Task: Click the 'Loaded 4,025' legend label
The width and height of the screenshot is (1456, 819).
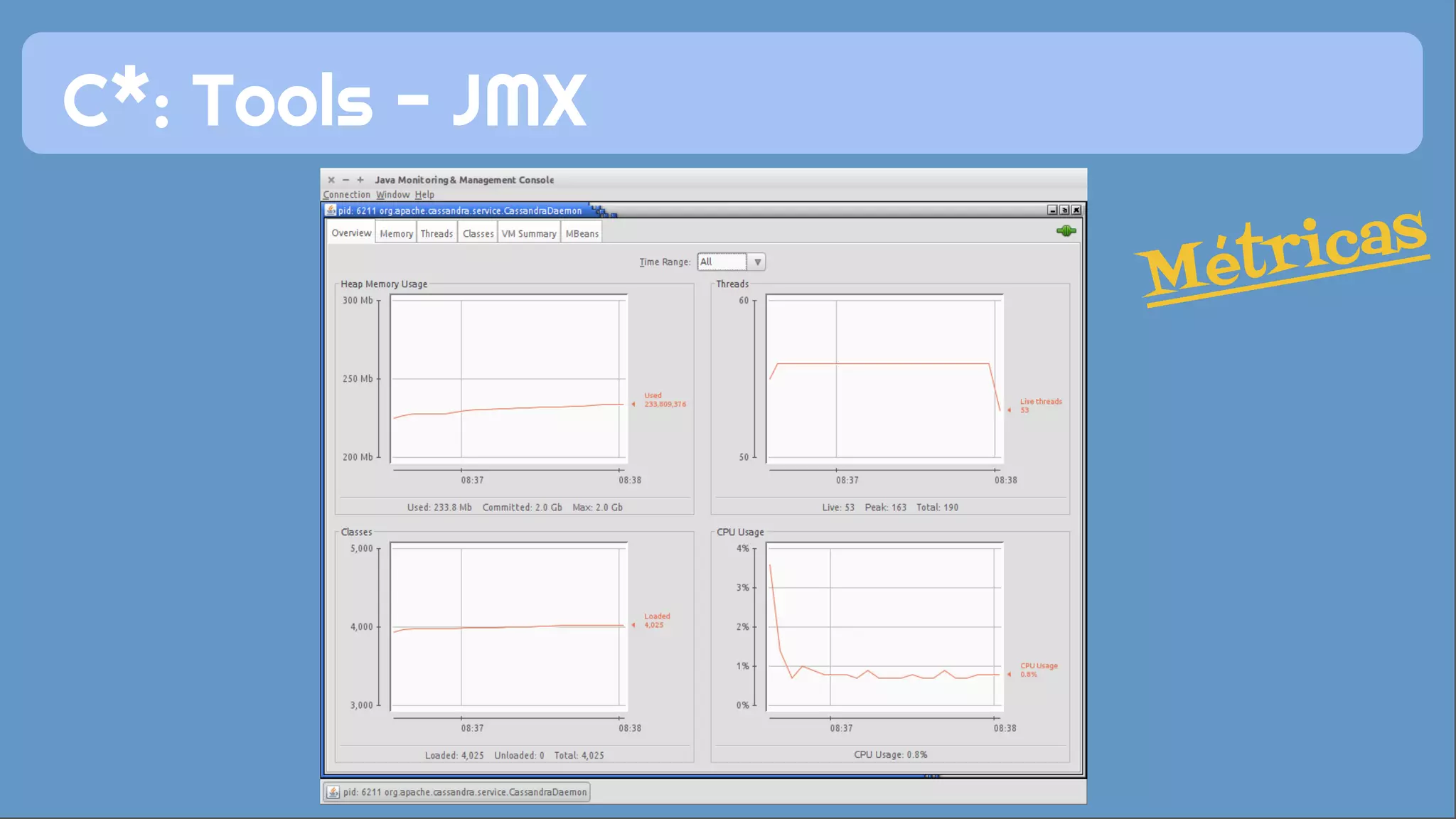Action: tap(657, 621)
